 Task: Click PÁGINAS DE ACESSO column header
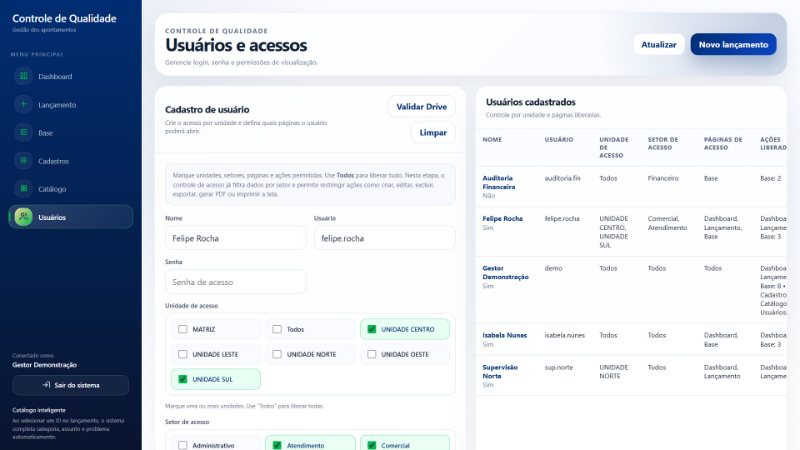click(723, 143)
